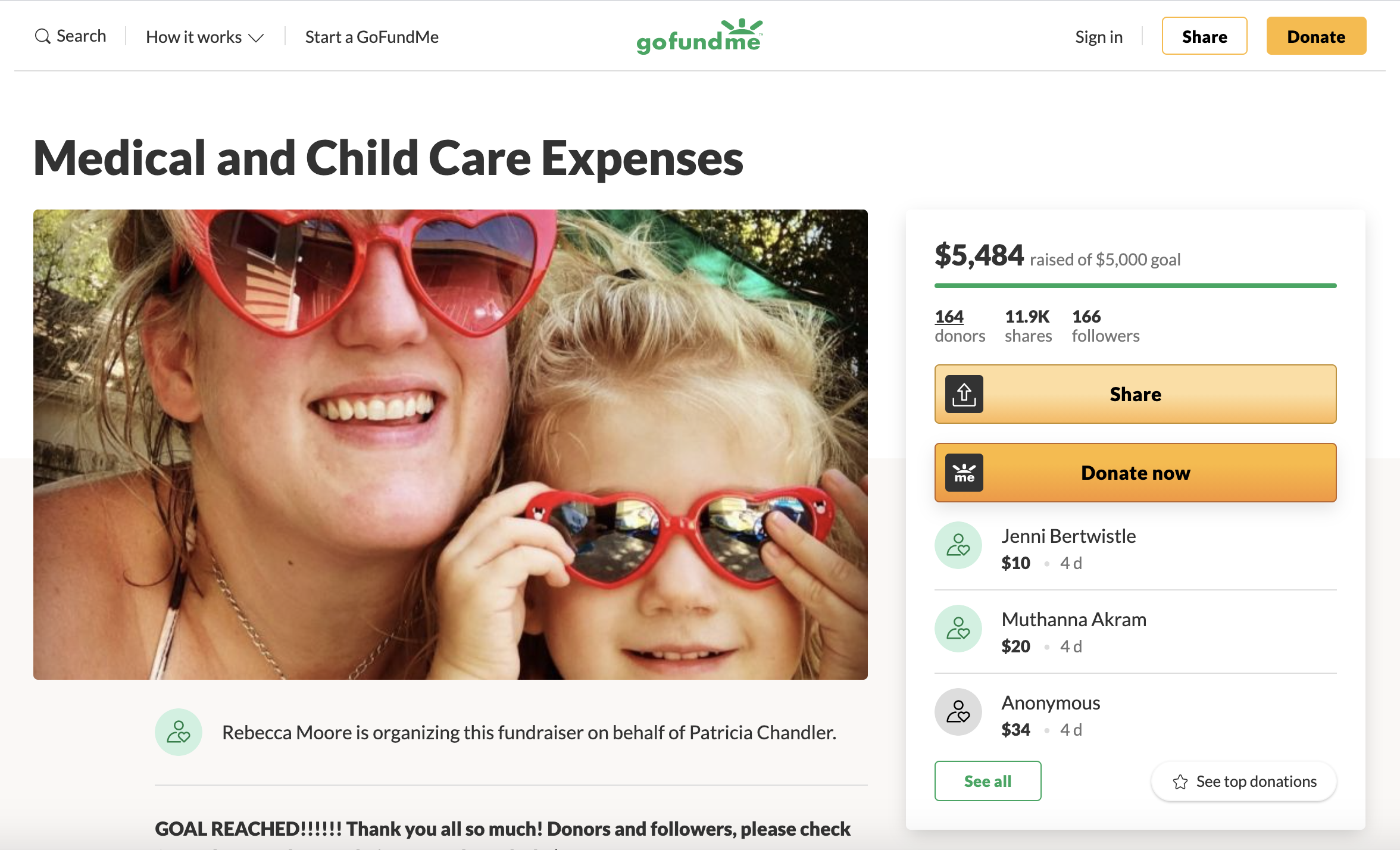Click the share upload icon
1400x850 pixels.
point(964,394)
